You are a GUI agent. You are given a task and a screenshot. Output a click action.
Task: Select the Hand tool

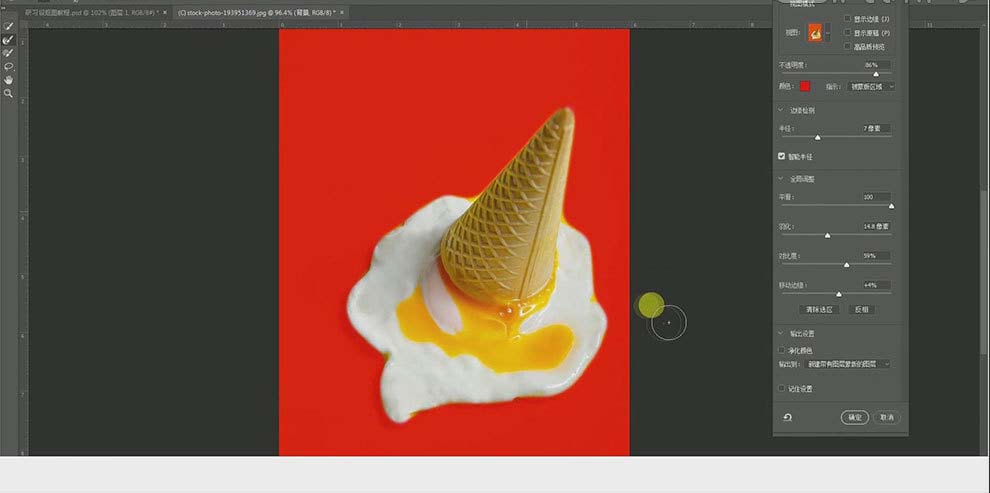9,80
